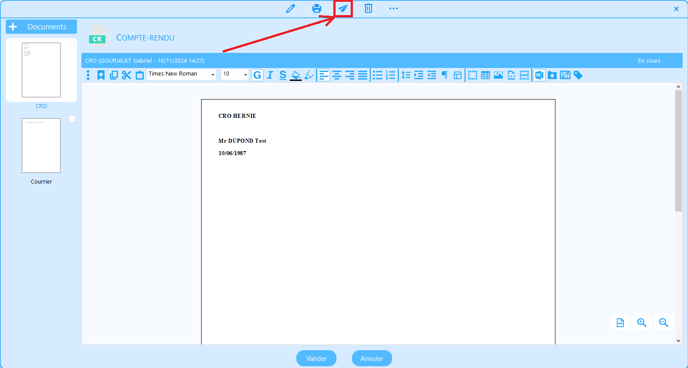This screenshot has width=688, height=368.
Task: Cut selection with the scissors icon
Action: click(126, 75)
